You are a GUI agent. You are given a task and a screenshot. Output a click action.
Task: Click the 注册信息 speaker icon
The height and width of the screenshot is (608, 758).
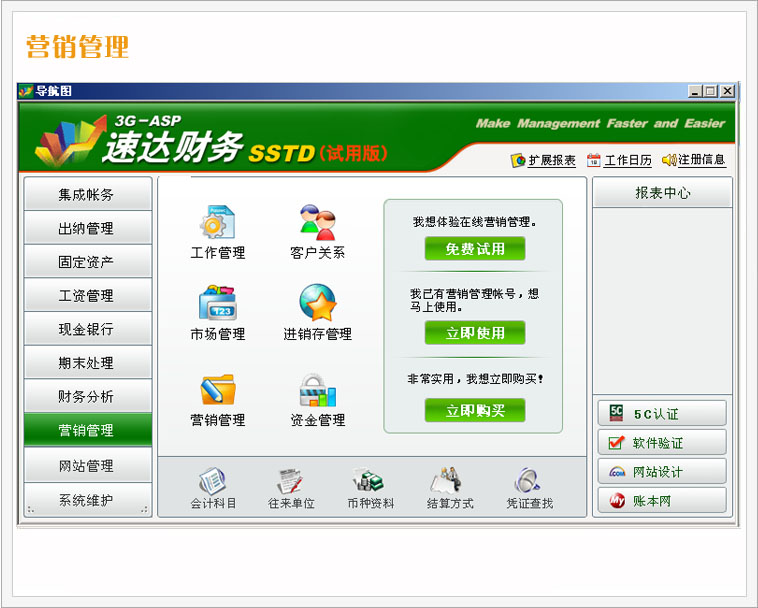click(669, 159)
